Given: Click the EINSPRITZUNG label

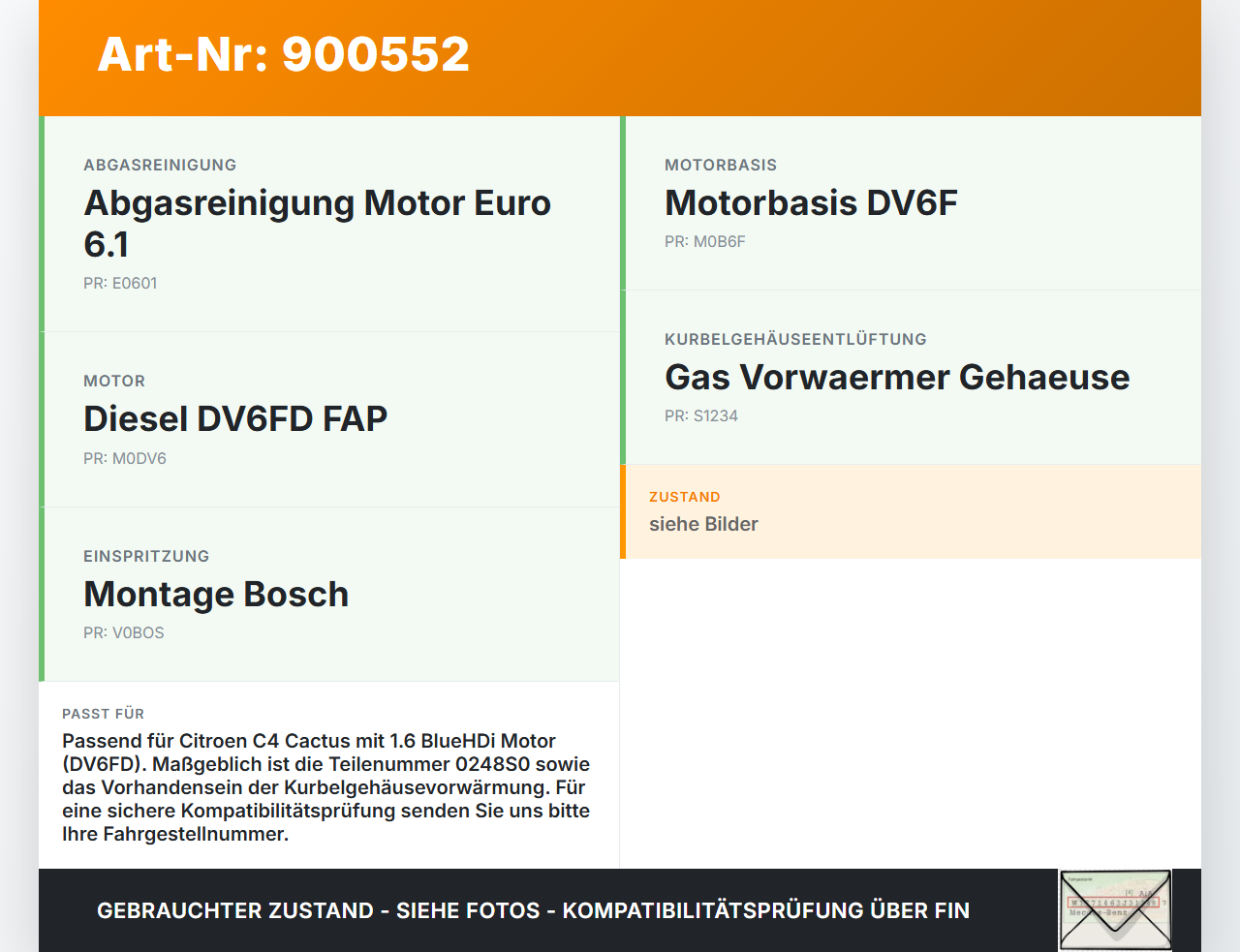Looking at the screenshot, I should point(146,556).
